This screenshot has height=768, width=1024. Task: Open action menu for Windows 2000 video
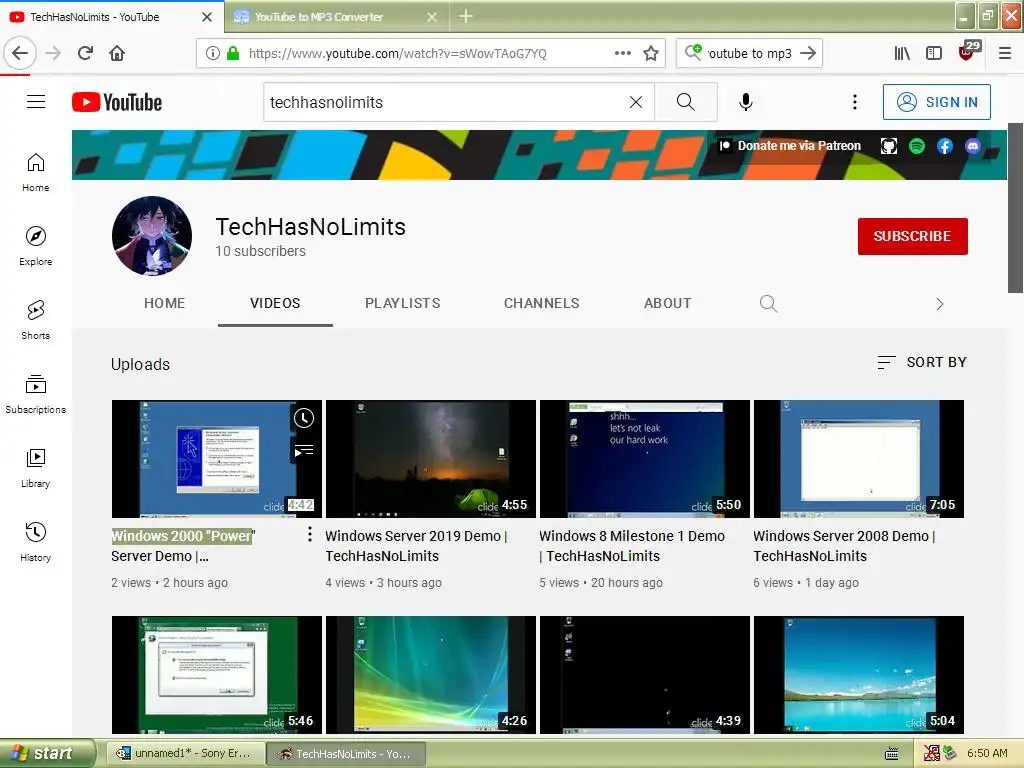point(310,535)
